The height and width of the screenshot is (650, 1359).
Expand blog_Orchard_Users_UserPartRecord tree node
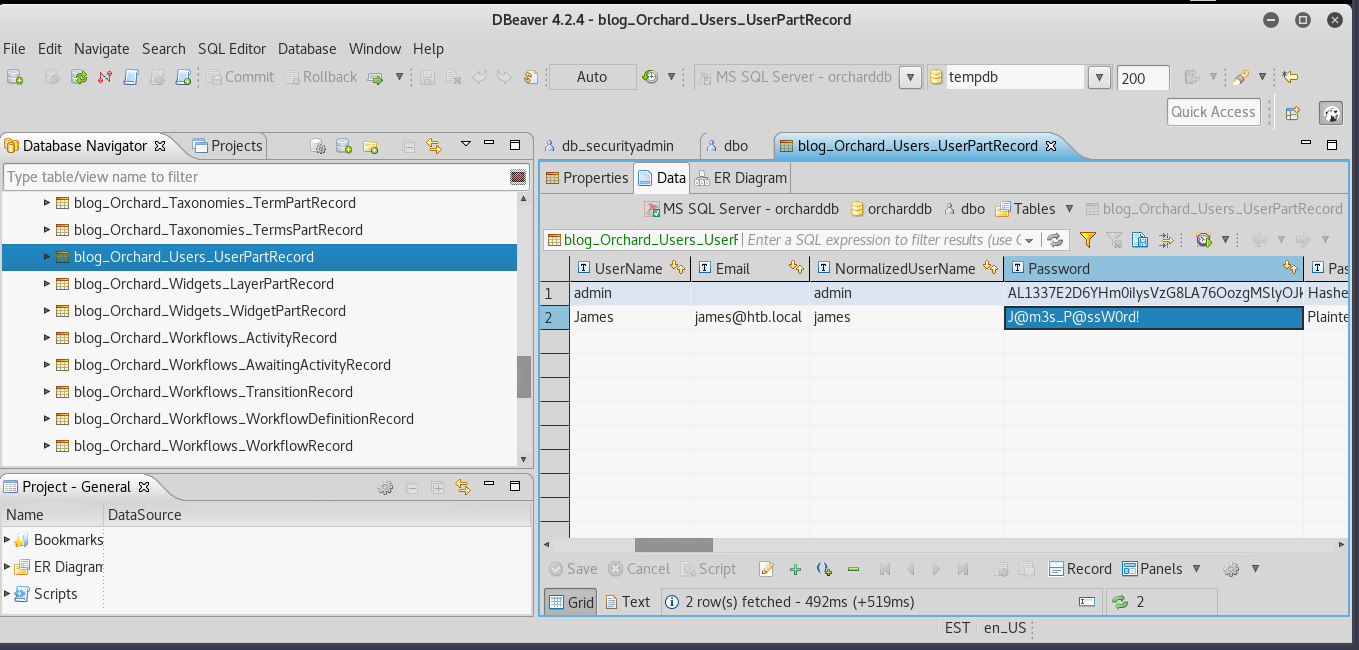point(46,257)
